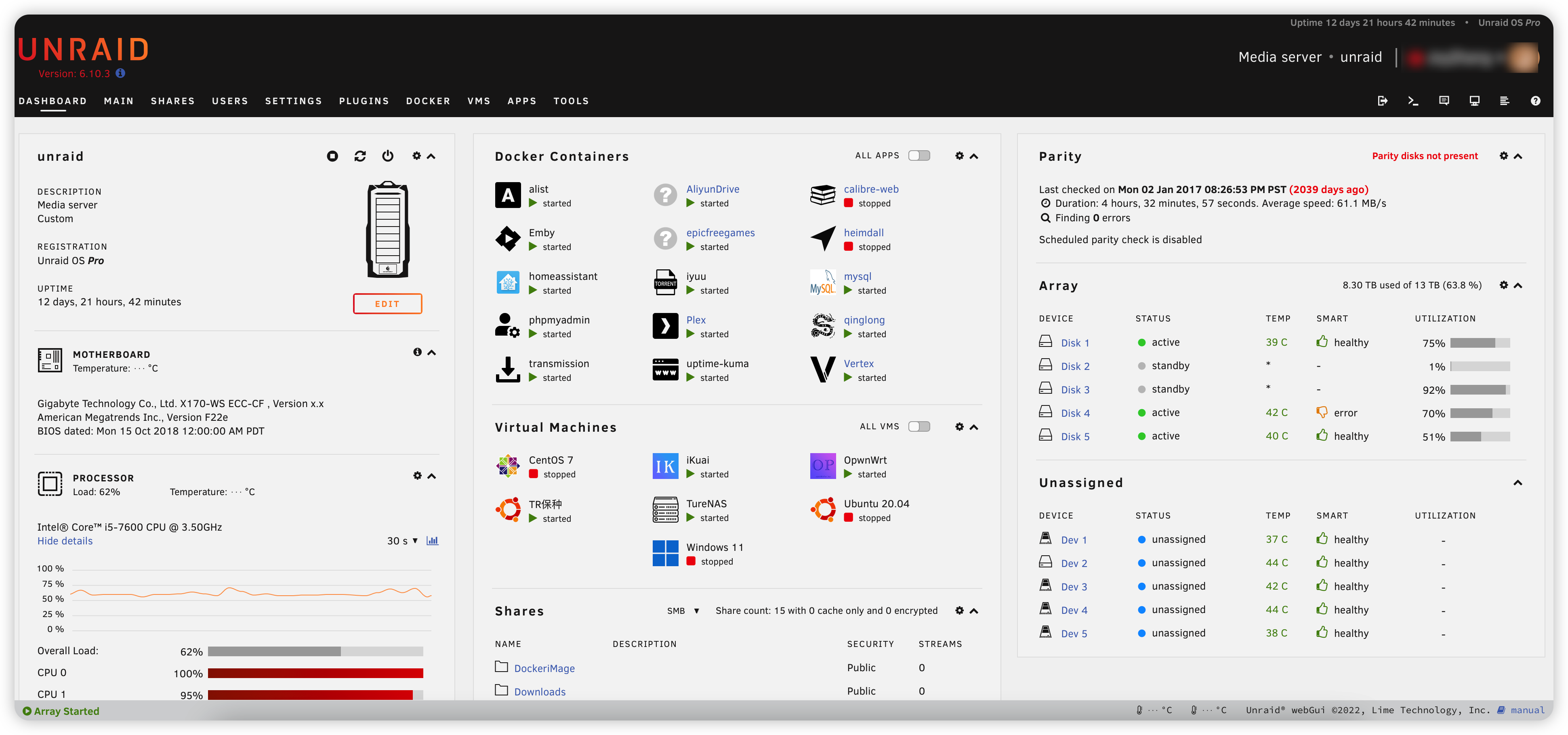Open the SHARES tab
The width and height of the screenshot is (1568, 735).
(173, 101)
